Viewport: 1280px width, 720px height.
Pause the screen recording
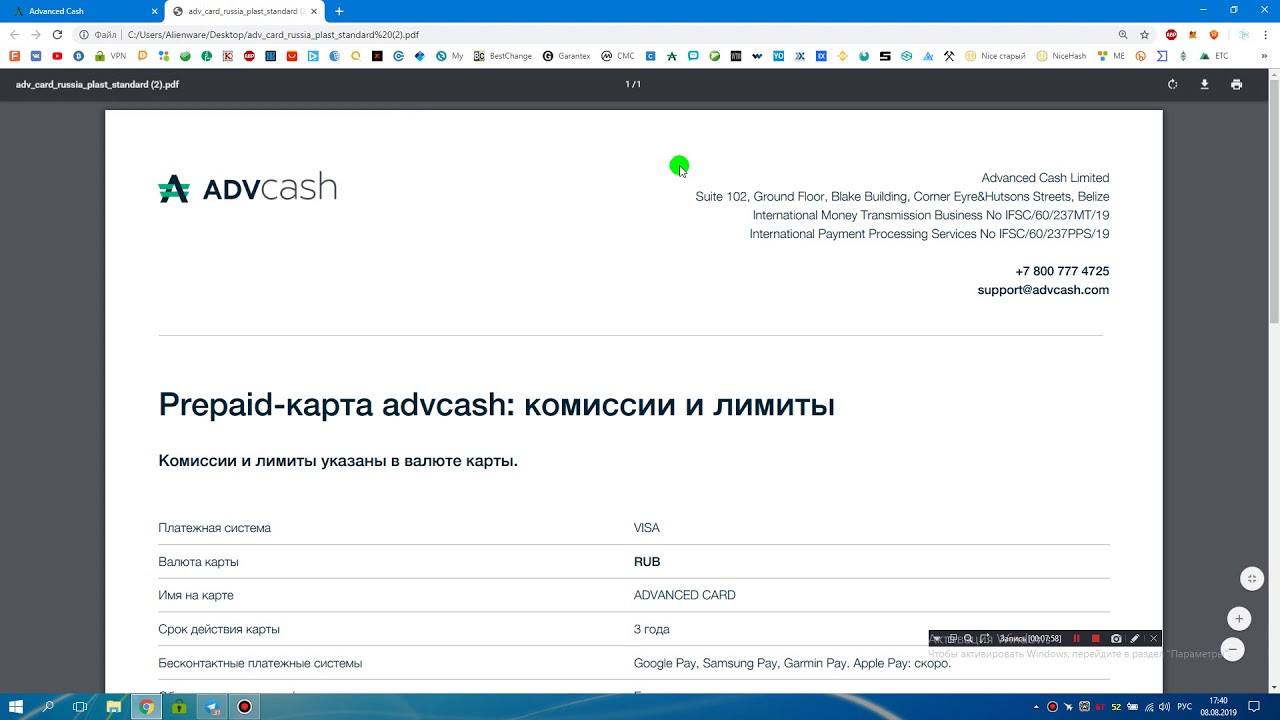pos(1076,639)
